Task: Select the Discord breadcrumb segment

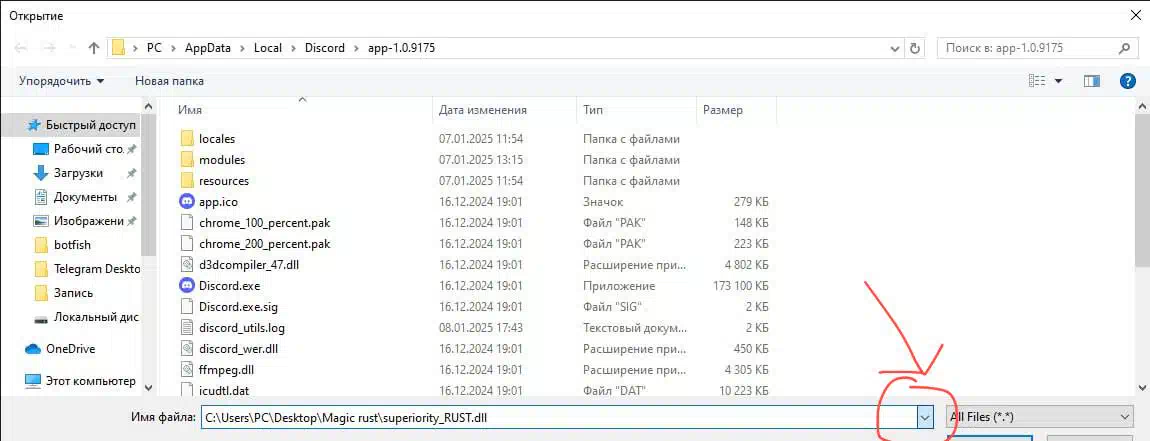Action: [324, 48]
